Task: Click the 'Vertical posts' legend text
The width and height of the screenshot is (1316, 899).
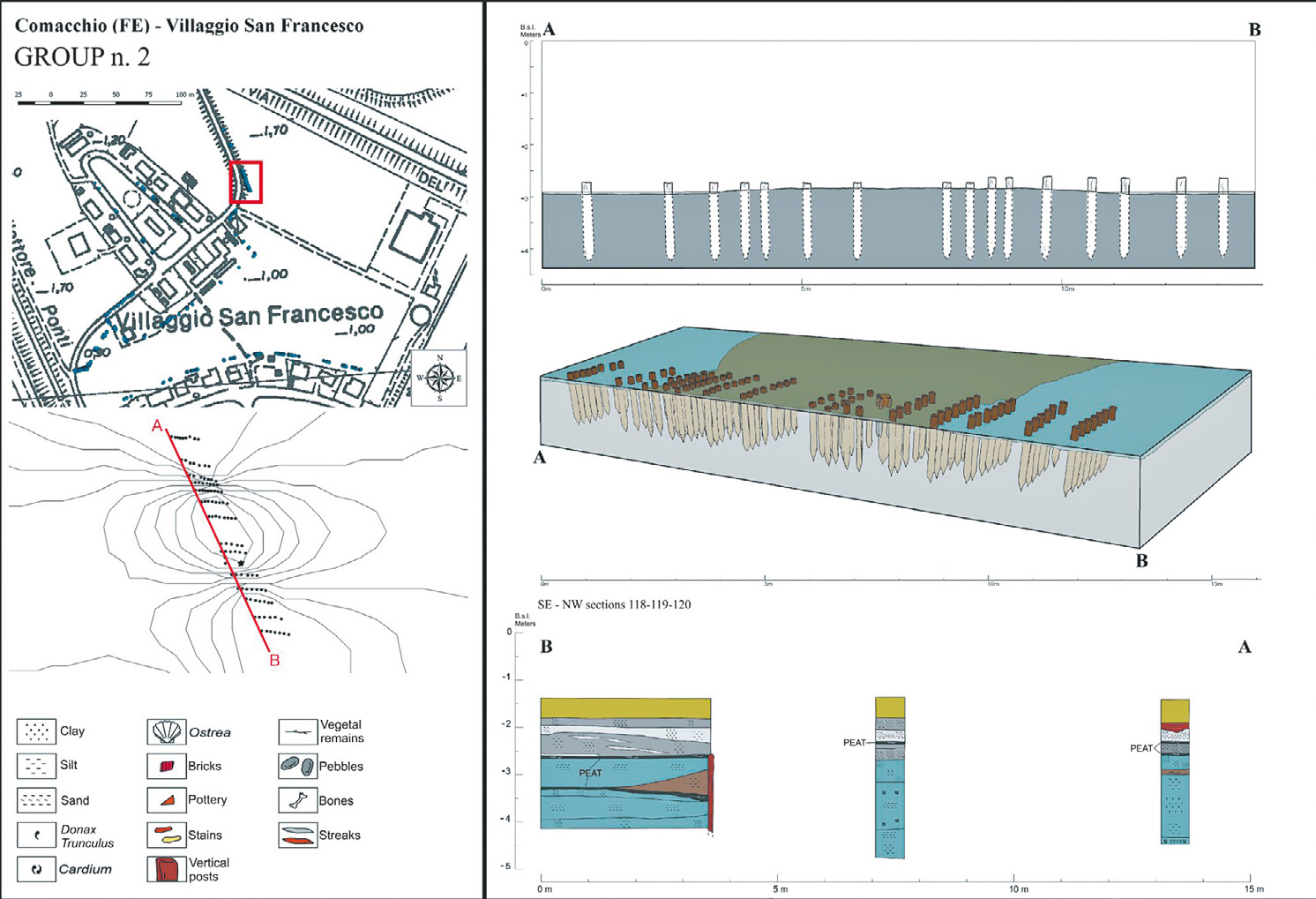Action: click(208, 870)
